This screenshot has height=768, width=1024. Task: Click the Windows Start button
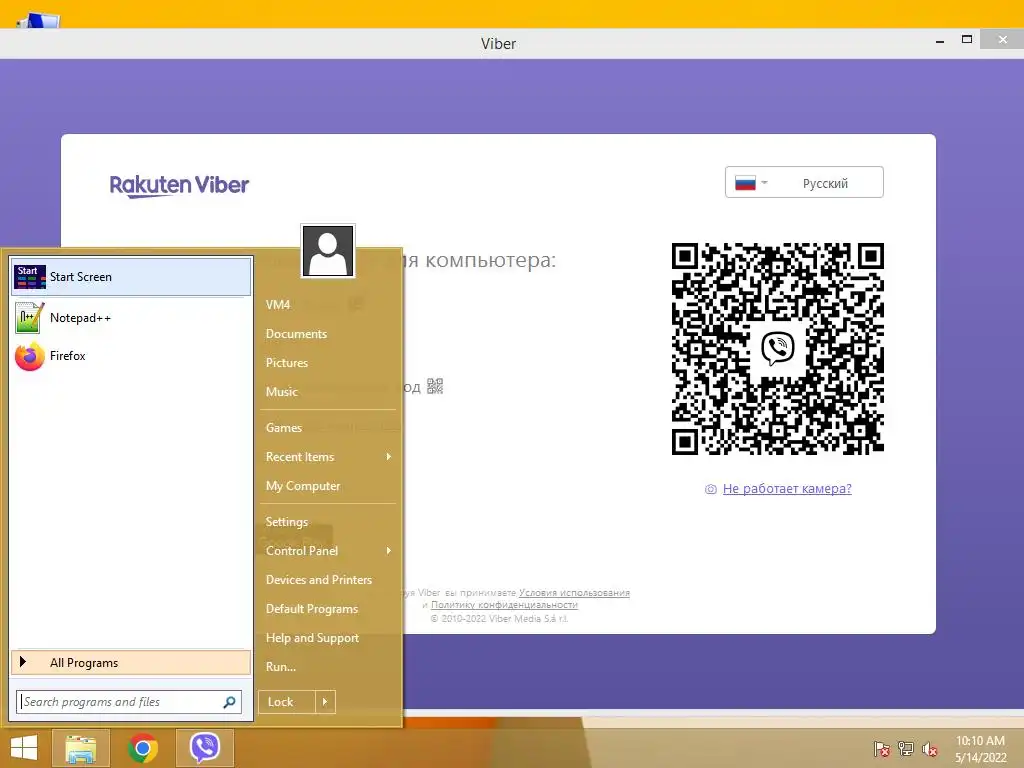24,748
